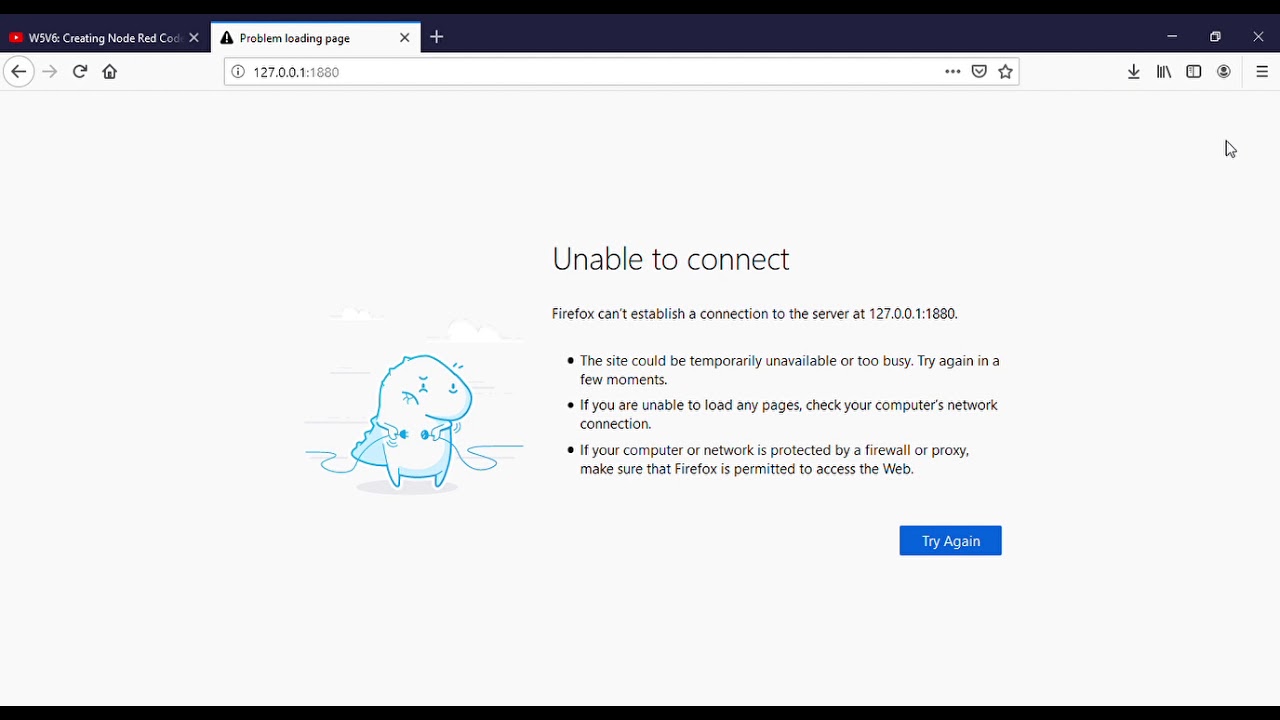The width and height of the screenshot is (1280, 720).
Task: Show site information for 127.0.0.1
Action: (x=238, y=72)
